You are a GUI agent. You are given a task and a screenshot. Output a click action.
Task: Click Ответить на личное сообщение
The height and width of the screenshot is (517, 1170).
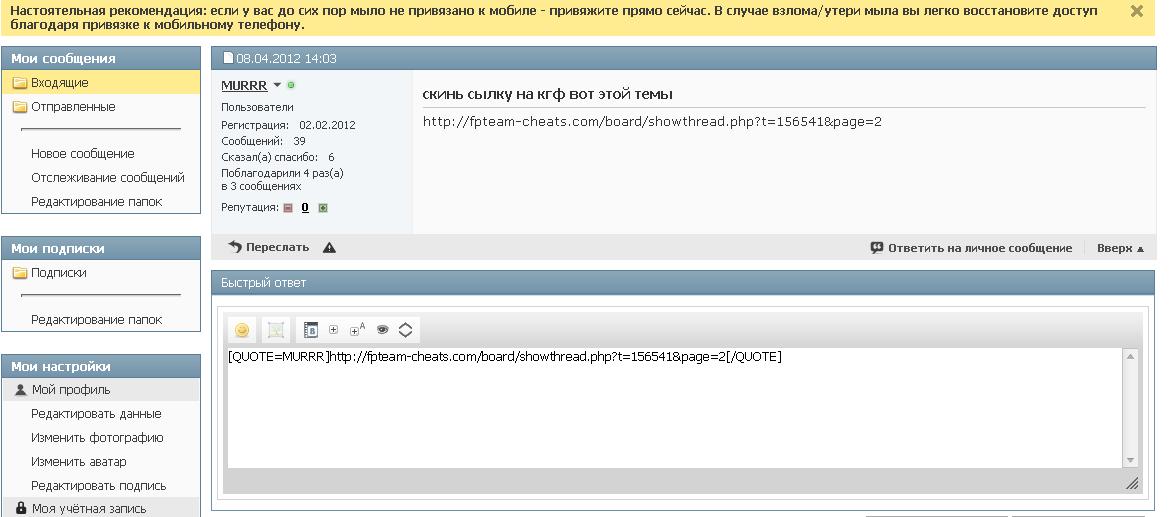[x=972, y=248]
